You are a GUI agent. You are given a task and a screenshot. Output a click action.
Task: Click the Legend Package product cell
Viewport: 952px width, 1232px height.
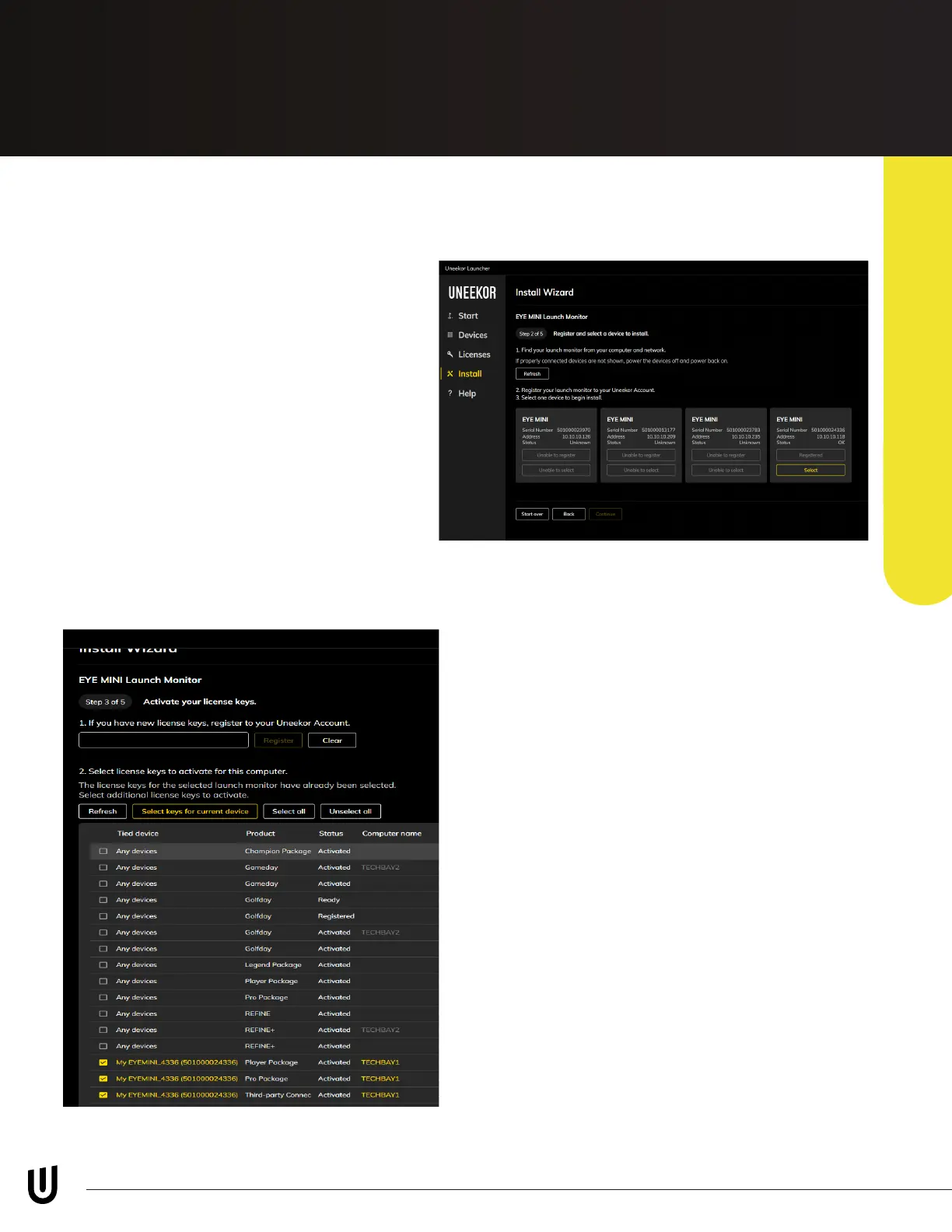click(x=273, y=965)
